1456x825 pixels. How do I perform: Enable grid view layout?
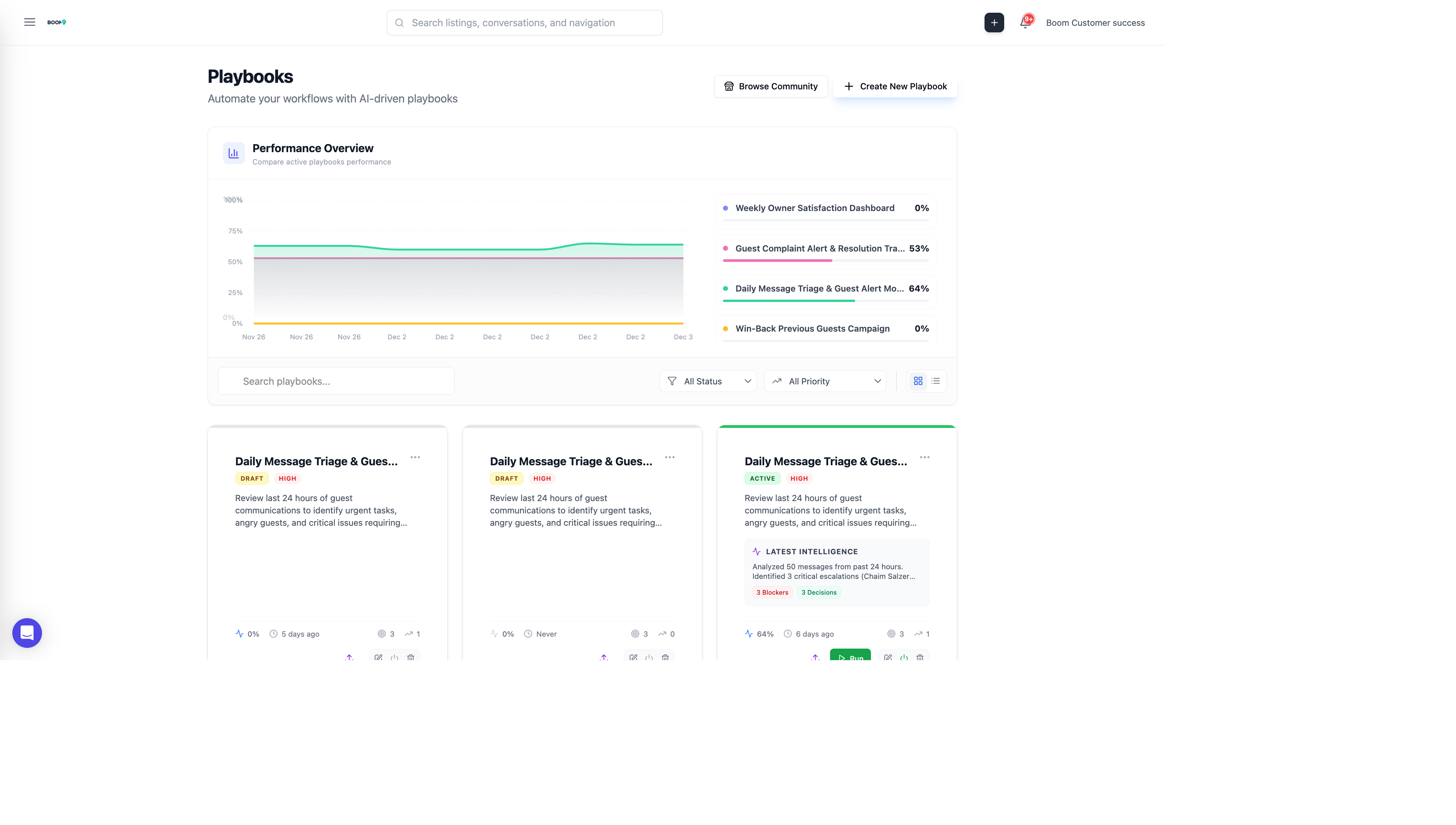pos(918,381)
